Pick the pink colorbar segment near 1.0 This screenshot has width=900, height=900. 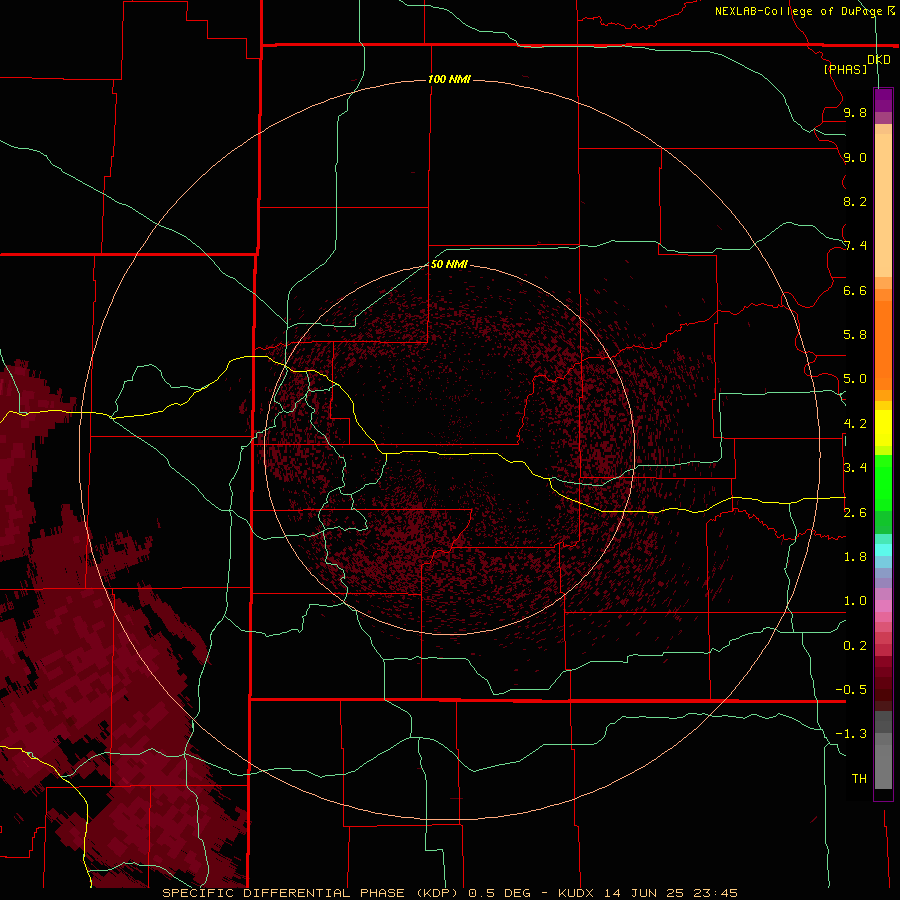coord(883,606)
